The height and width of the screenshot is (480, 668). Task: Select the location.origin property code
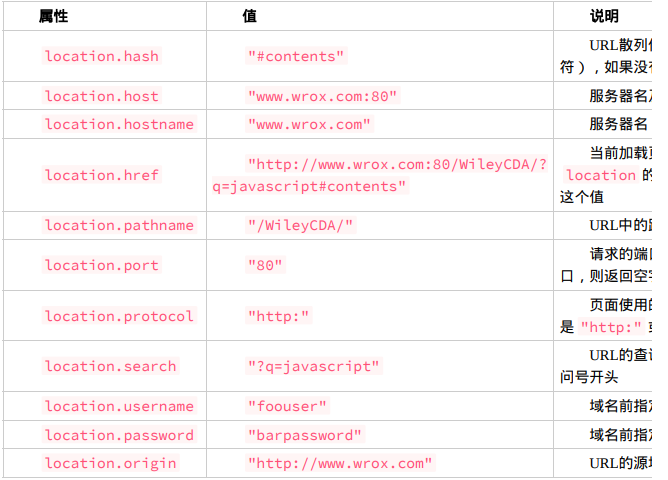(110, 463)
